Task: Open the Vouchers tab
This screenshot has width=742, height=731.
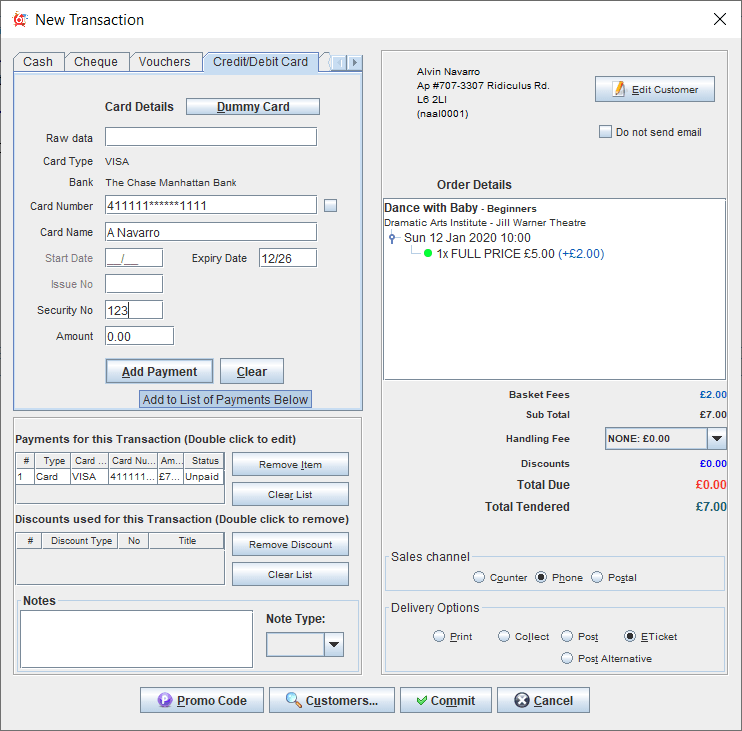Action: (164, 62)
